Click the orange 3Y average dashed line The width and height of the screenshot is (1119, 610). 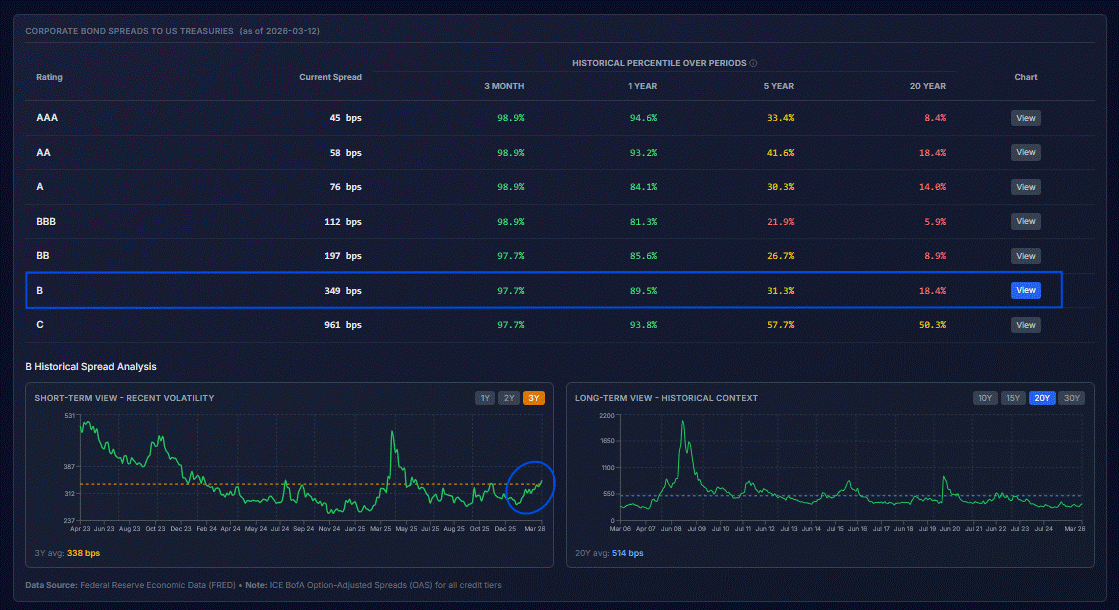300,484
